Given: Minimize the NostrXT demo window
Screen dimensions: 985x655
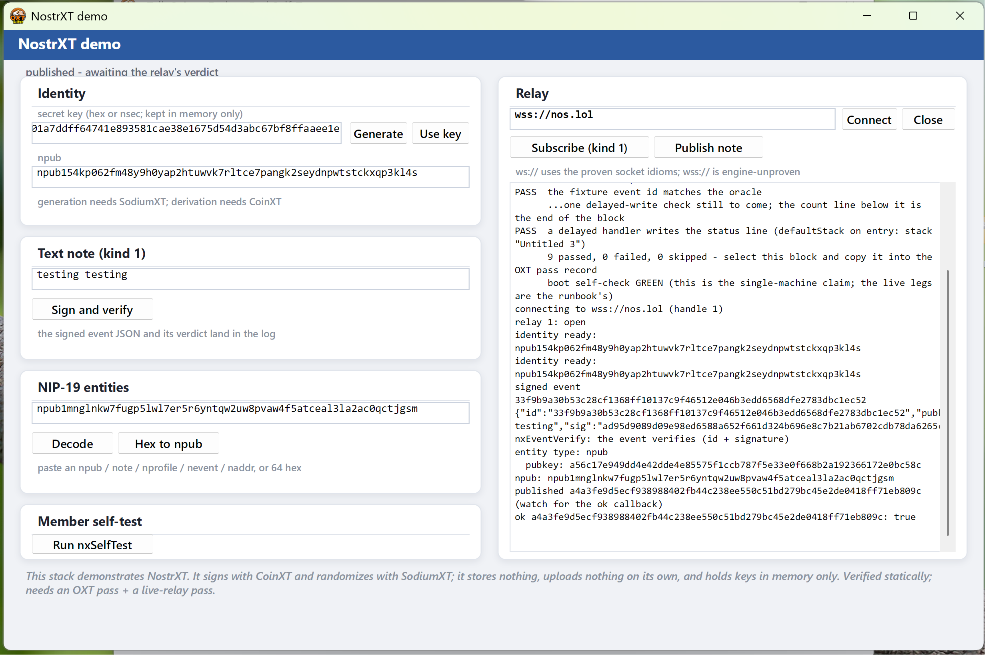Looking at the screenshot, I should pos(867,16).
